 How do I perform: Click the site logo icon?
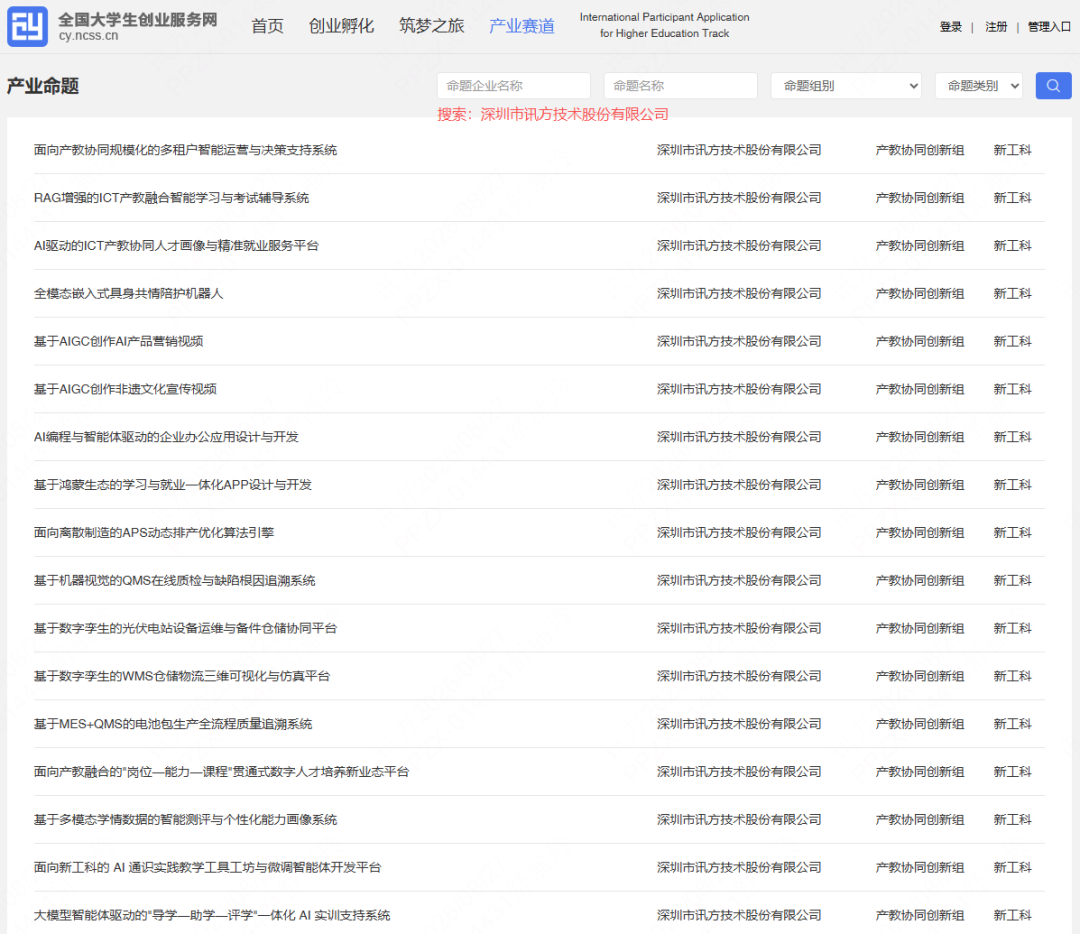(28, 26)
